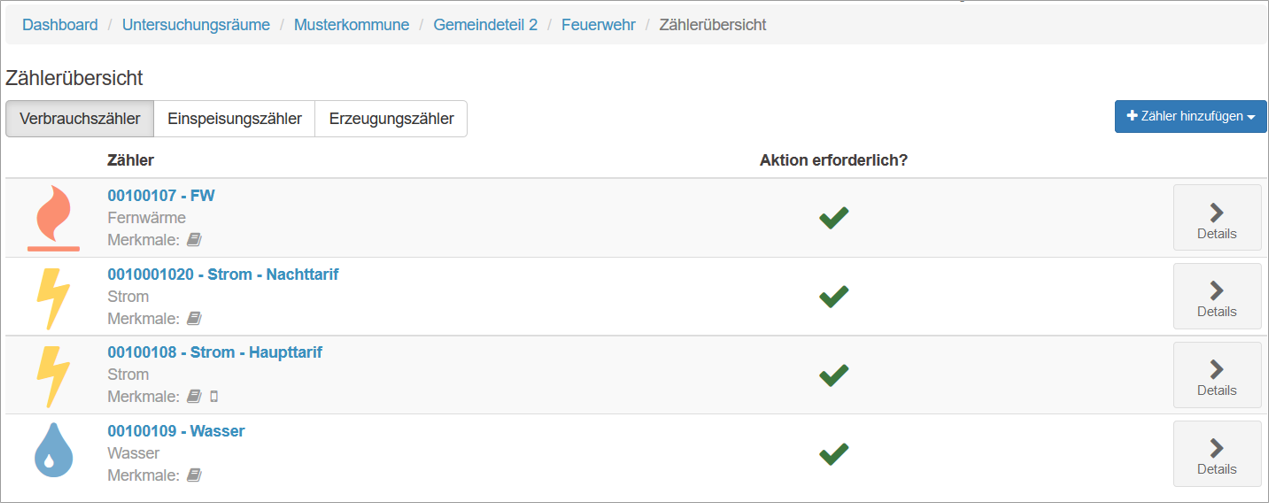Image resolution: width=1269 pixels, height=503 pixels.
Task: Click the lightning icon for Strom Nachttarif
Action: 53,298
